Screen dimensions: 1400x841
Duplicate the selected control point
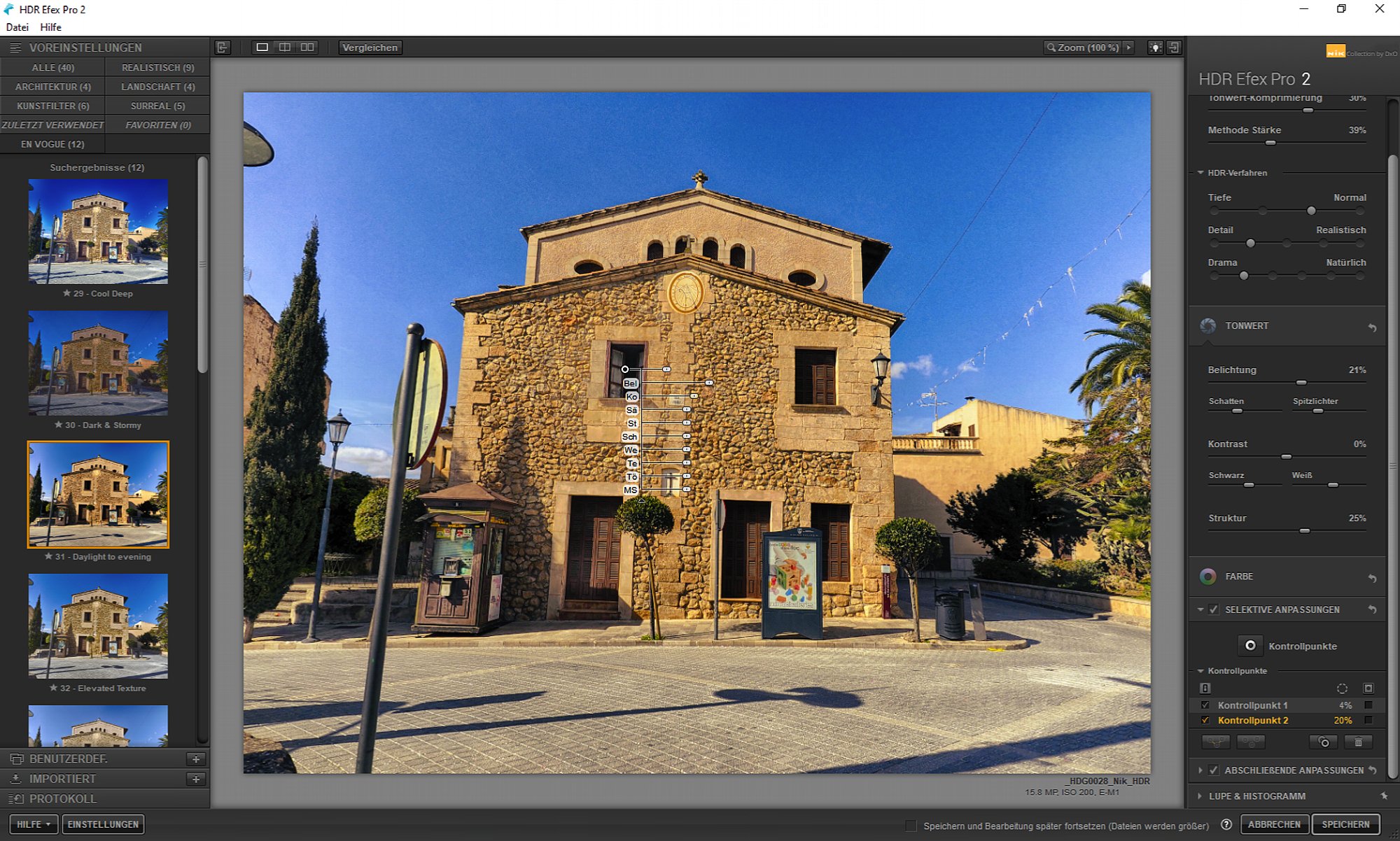tap(1323, 742)
